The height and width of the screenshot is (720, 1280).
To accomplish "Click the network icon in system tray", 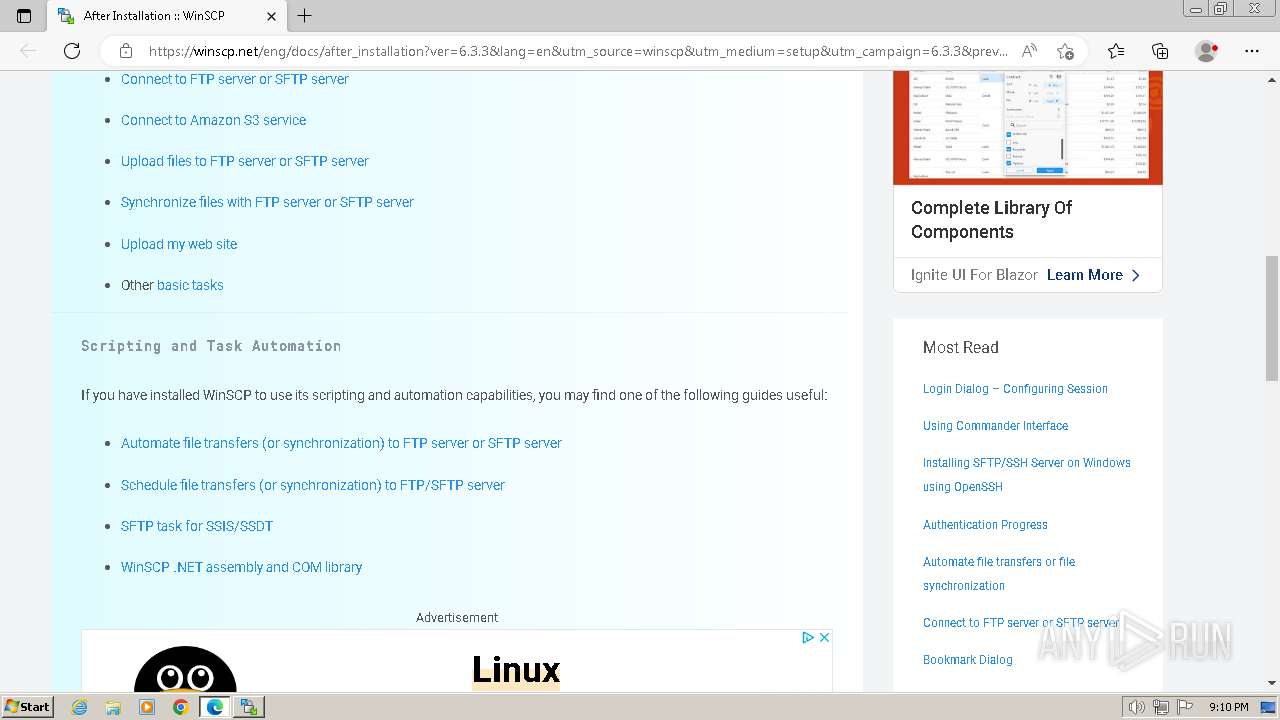I will [x=1161, y=707].
